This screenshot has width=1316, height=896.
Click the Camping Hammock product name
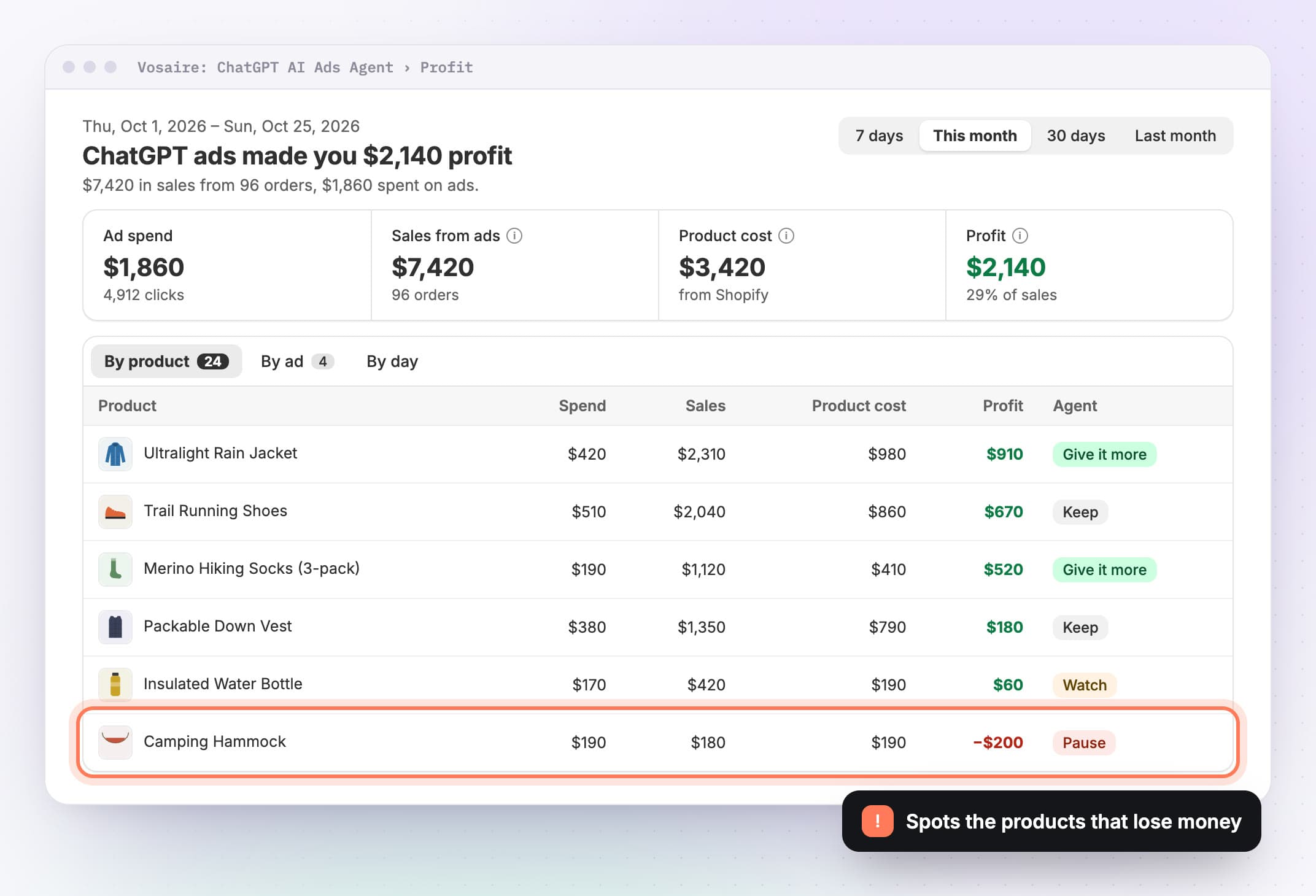point(215,741)
